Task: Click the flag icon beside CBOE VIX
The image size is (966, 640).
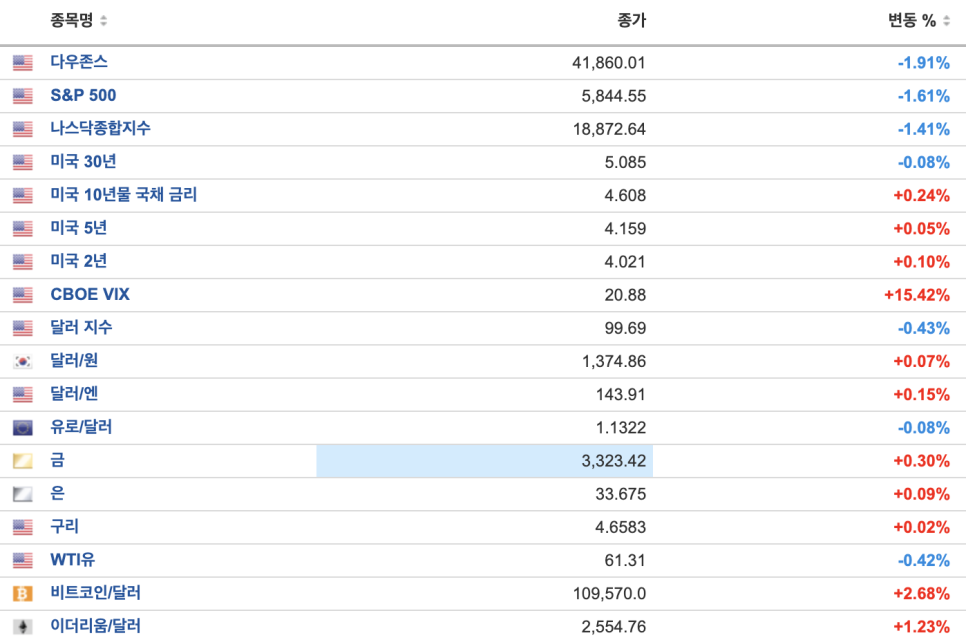Action: coord(23,295)
